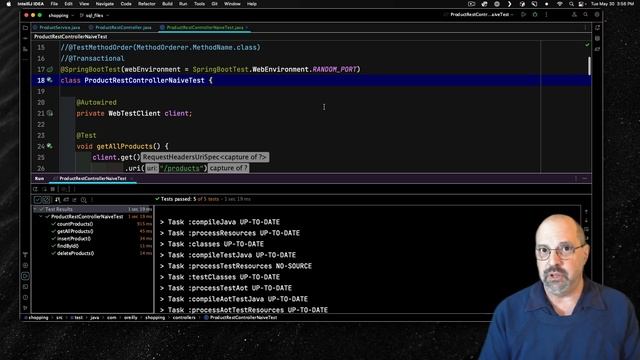The width and height of the screenshot is (640, 360).
Task: Toggle Show Passed tests filter
Action: coord(38,200)
